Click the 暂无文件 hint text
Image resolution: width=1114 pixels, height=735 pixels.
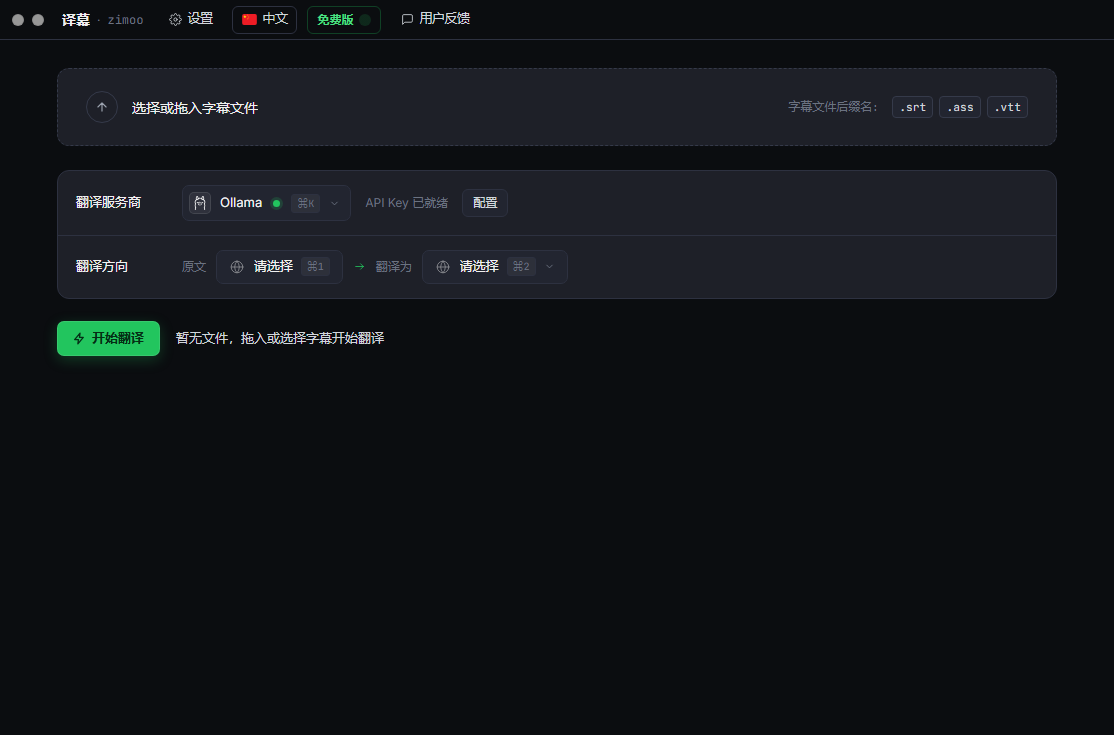click(280, 339)
